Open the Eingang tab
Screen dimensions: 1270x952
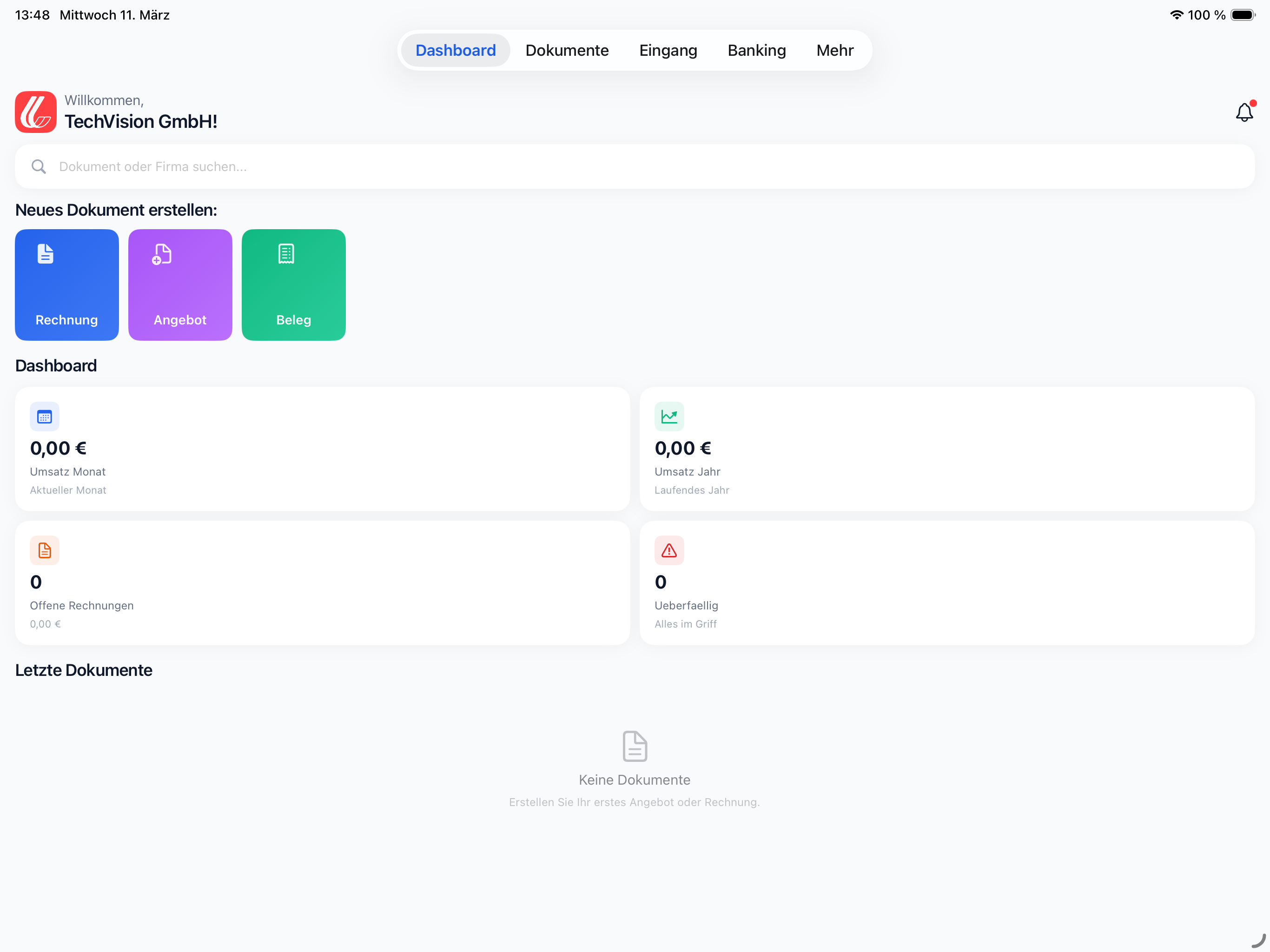coord(668,51)
